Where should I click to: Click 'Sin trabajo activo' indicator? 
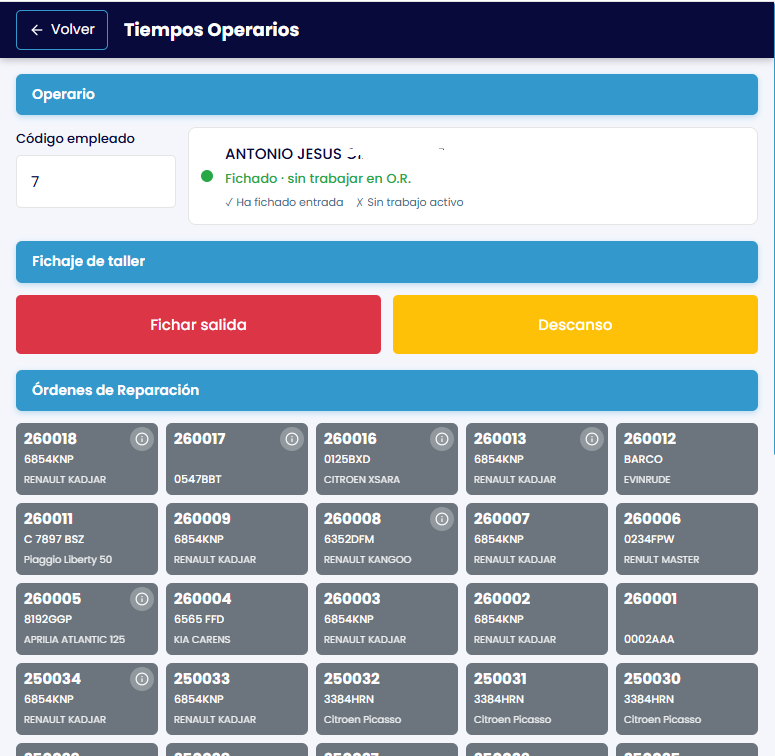click(x=410, y=202)
